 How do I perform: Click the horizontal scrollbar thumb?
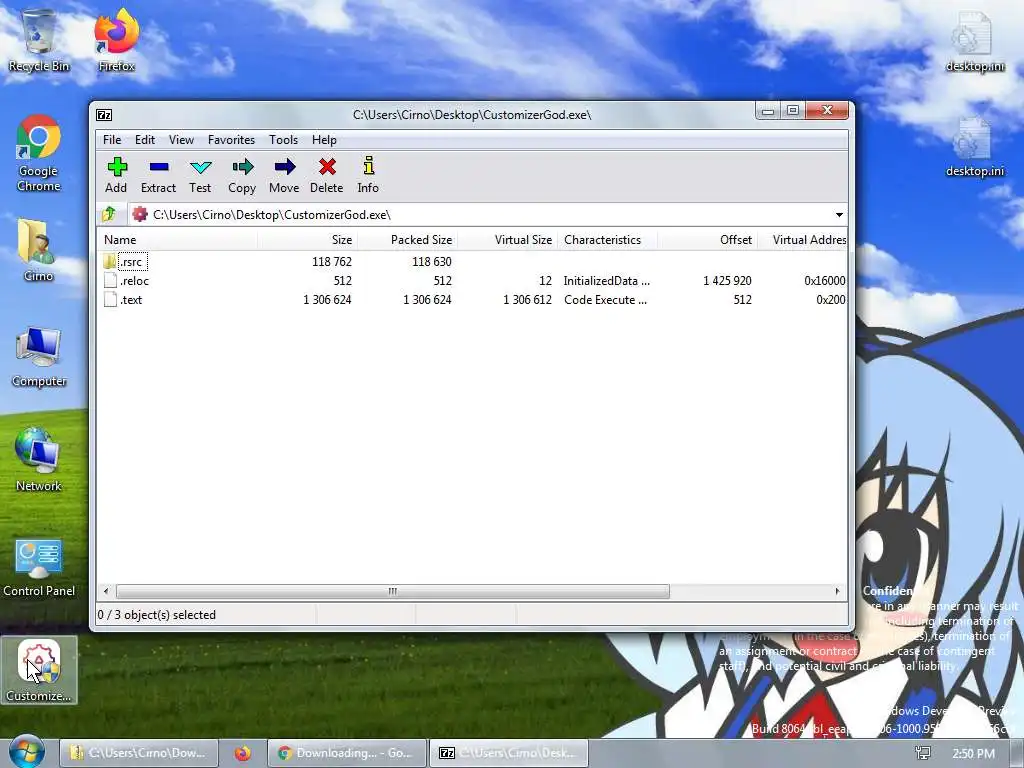[392, 592]
